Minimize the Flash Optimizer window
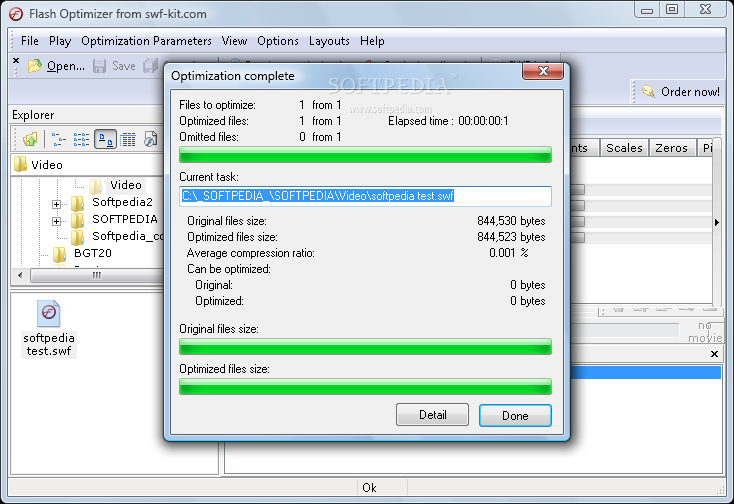This screenshot has width=734, height=504. tap(647, 9)
